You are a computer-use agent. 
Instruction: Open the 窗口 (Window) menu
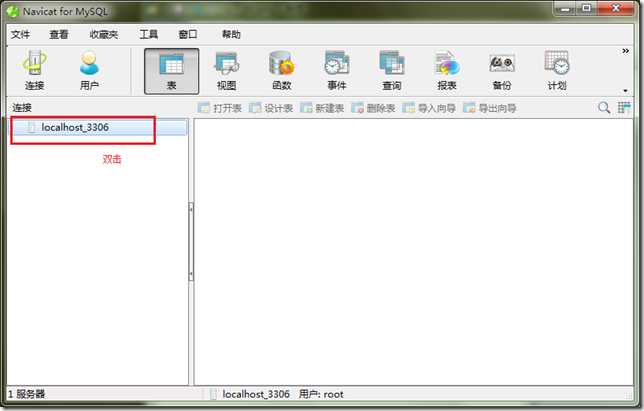[188, 34]
